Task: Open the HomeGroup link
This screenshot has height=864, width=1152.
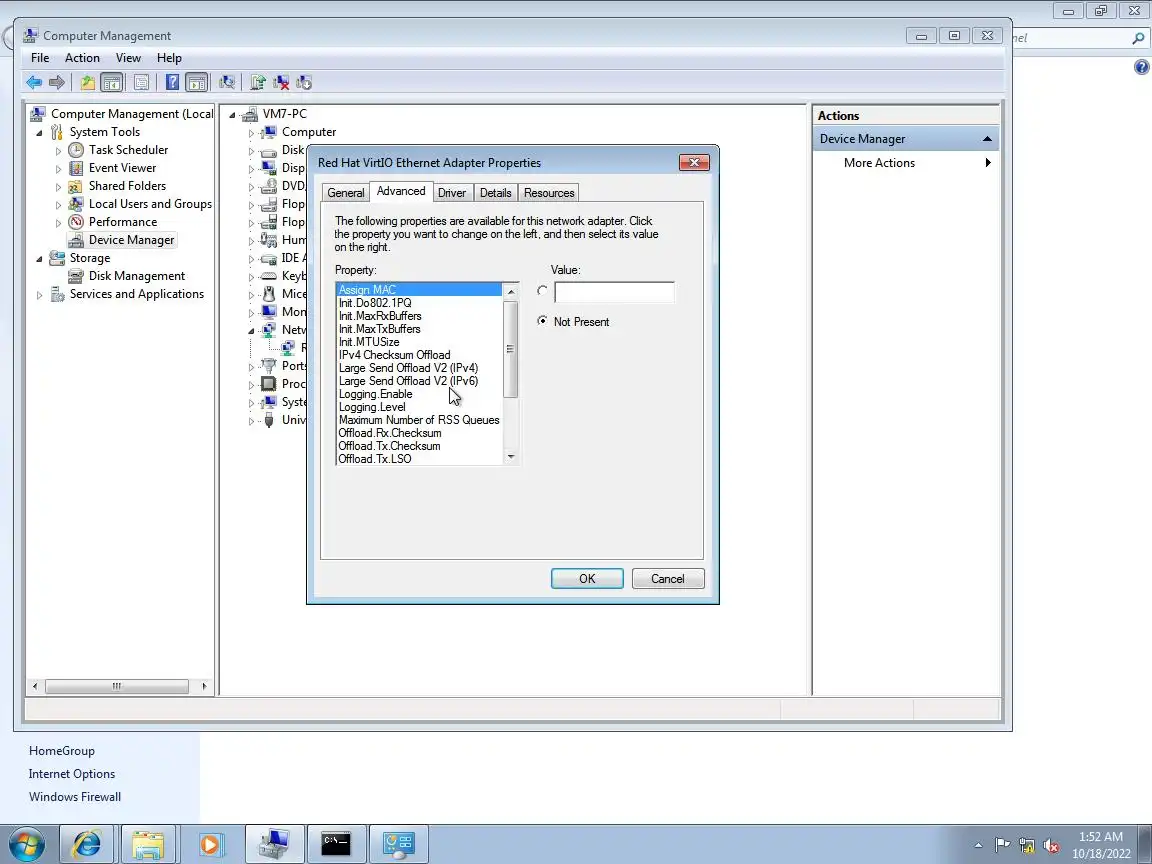Action: pos(62,751)
